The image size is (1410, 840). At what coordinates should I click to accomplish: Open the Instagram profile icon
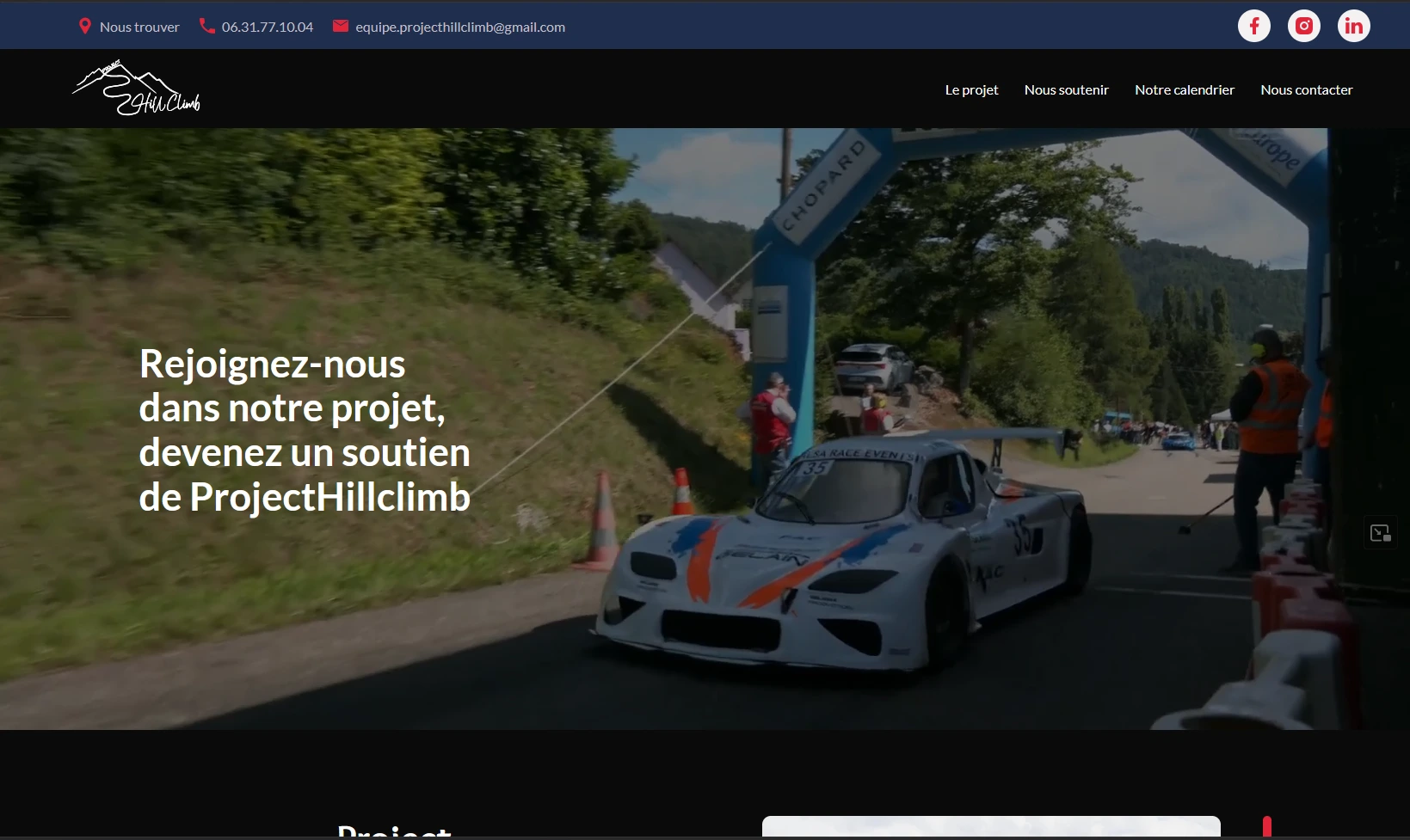[1303, 25]
